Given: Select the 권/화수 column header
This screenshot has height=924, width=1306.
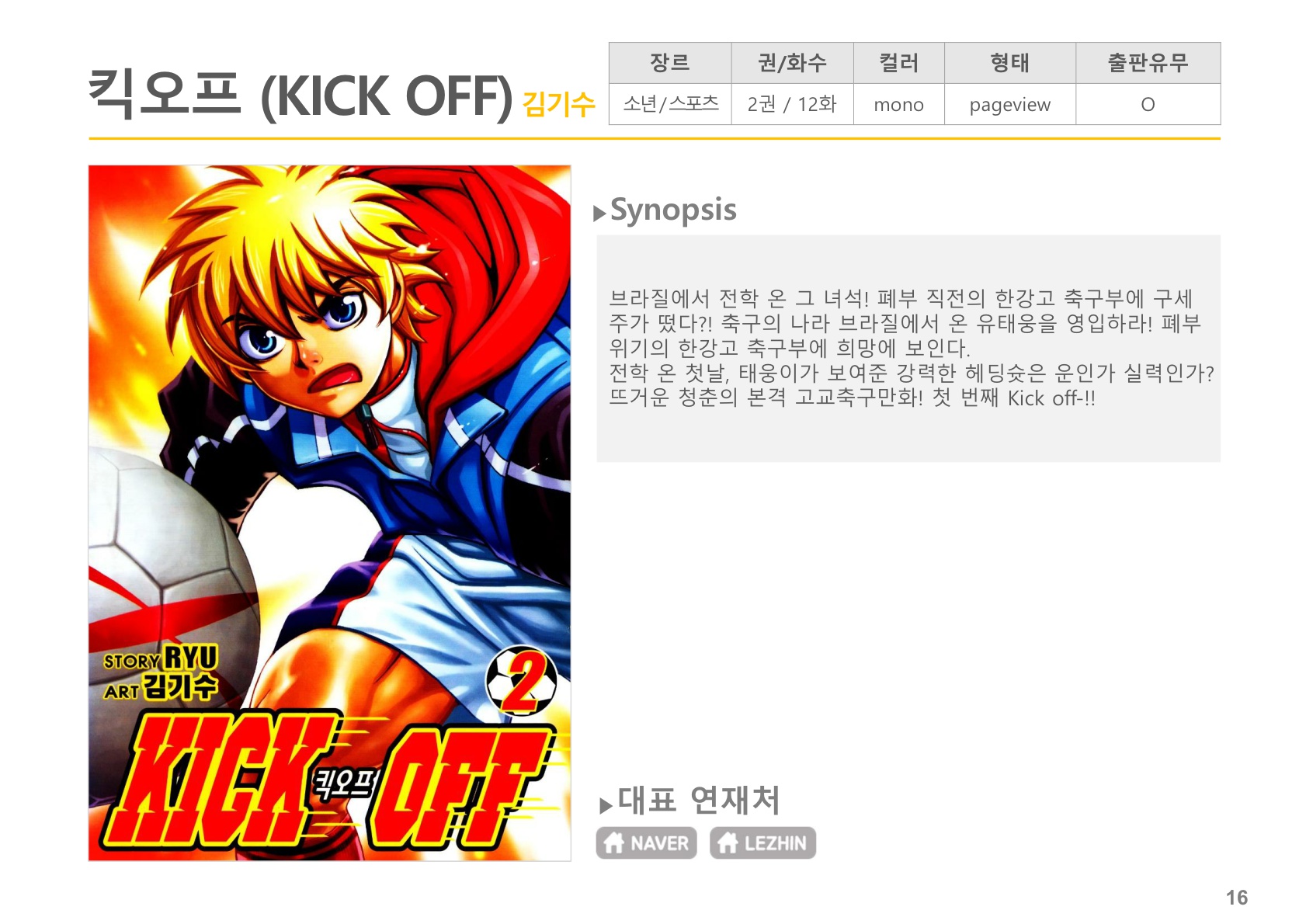Looking at the screenshot, I should [x=793, y=63].
